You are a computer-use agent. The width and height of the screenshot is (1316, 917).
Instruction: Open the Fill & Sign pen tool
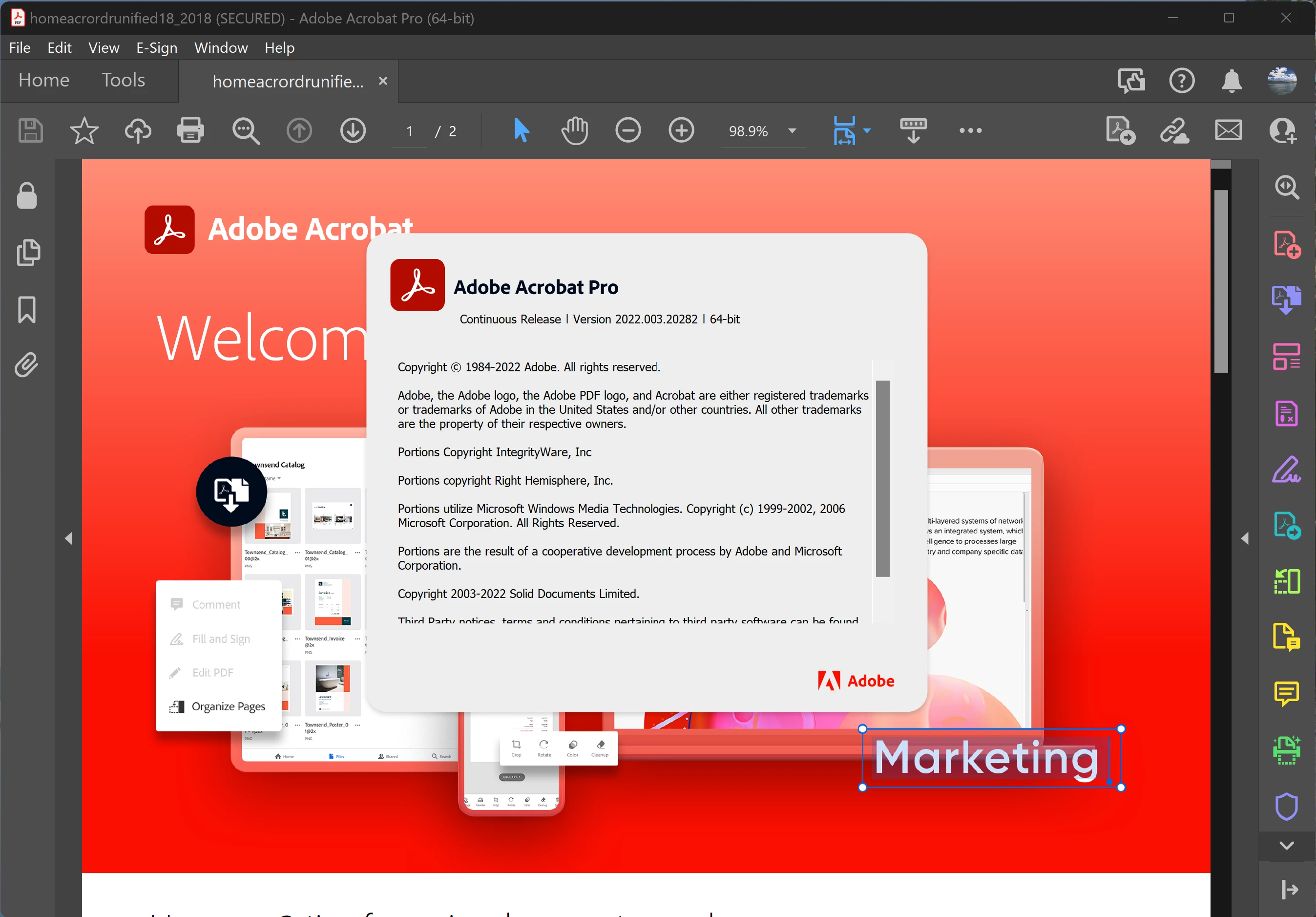click(1286, 469)
